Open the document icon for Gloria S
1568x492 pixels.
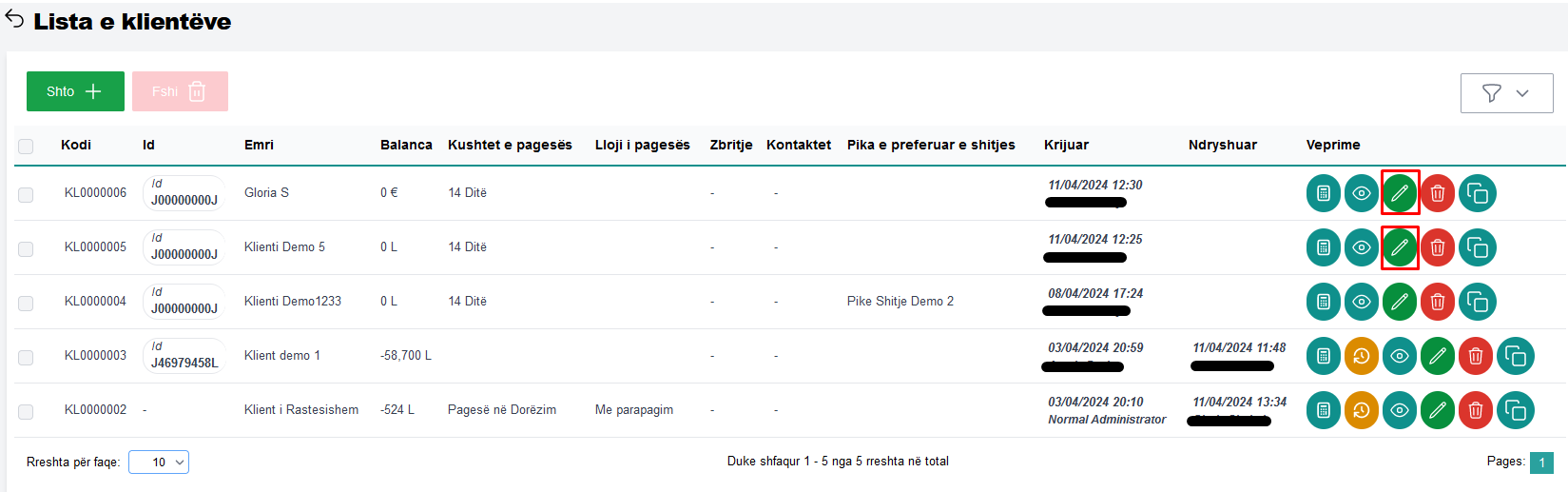point(1323,193)
